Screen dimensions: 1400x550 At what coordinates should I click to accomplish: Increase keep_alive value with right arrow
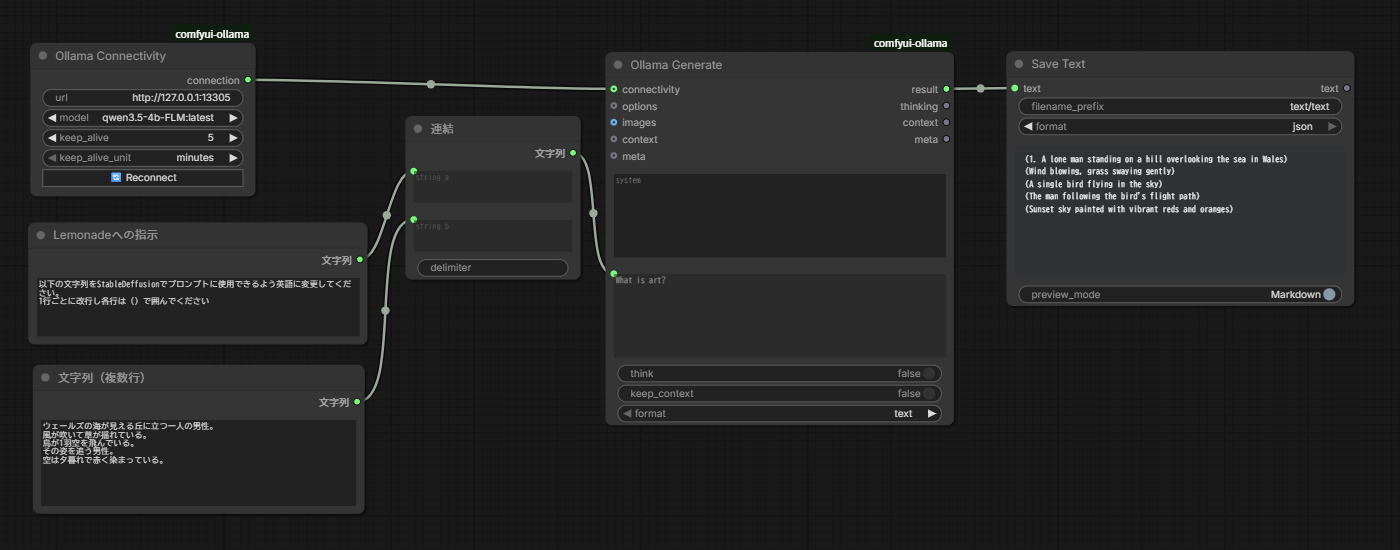click(x=234, y=137)
